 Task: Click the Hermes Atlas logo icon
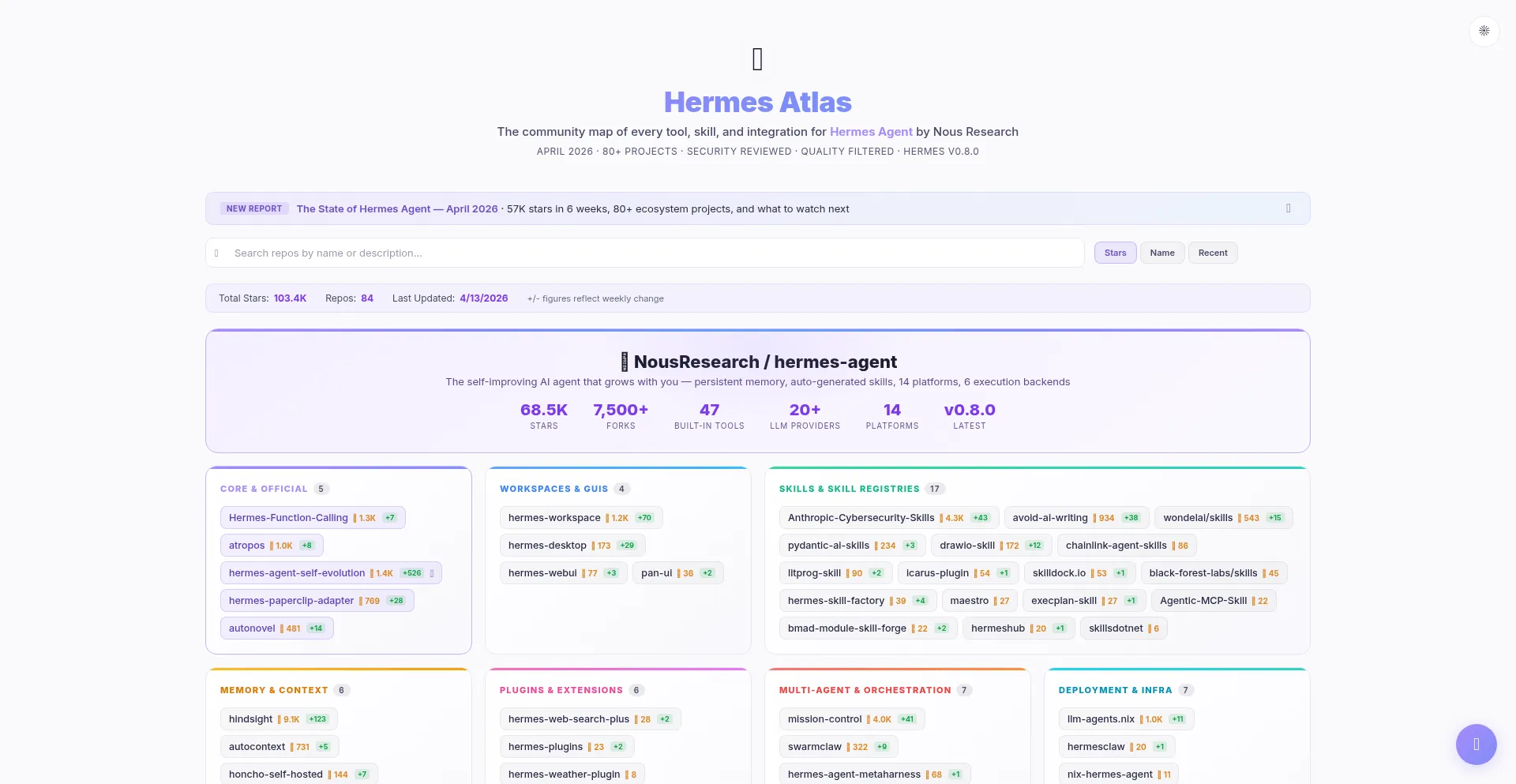757,59
